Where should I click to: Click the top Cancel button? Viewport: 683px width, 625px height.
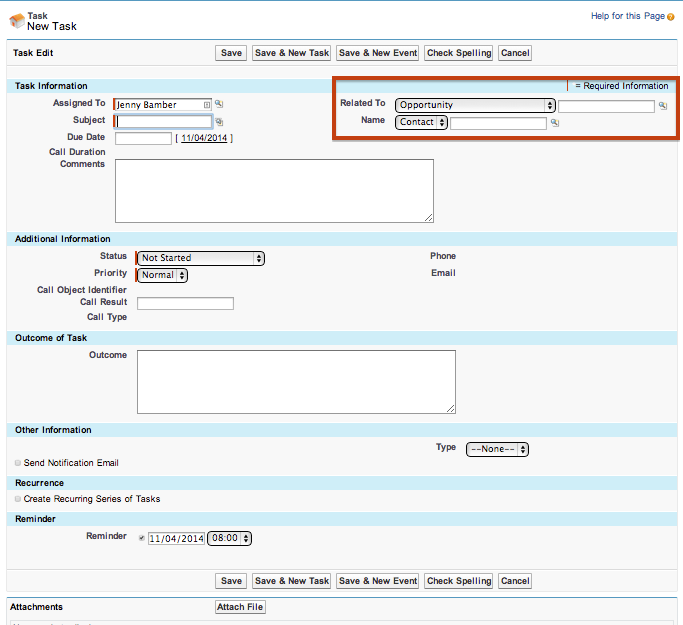[515, 53]
